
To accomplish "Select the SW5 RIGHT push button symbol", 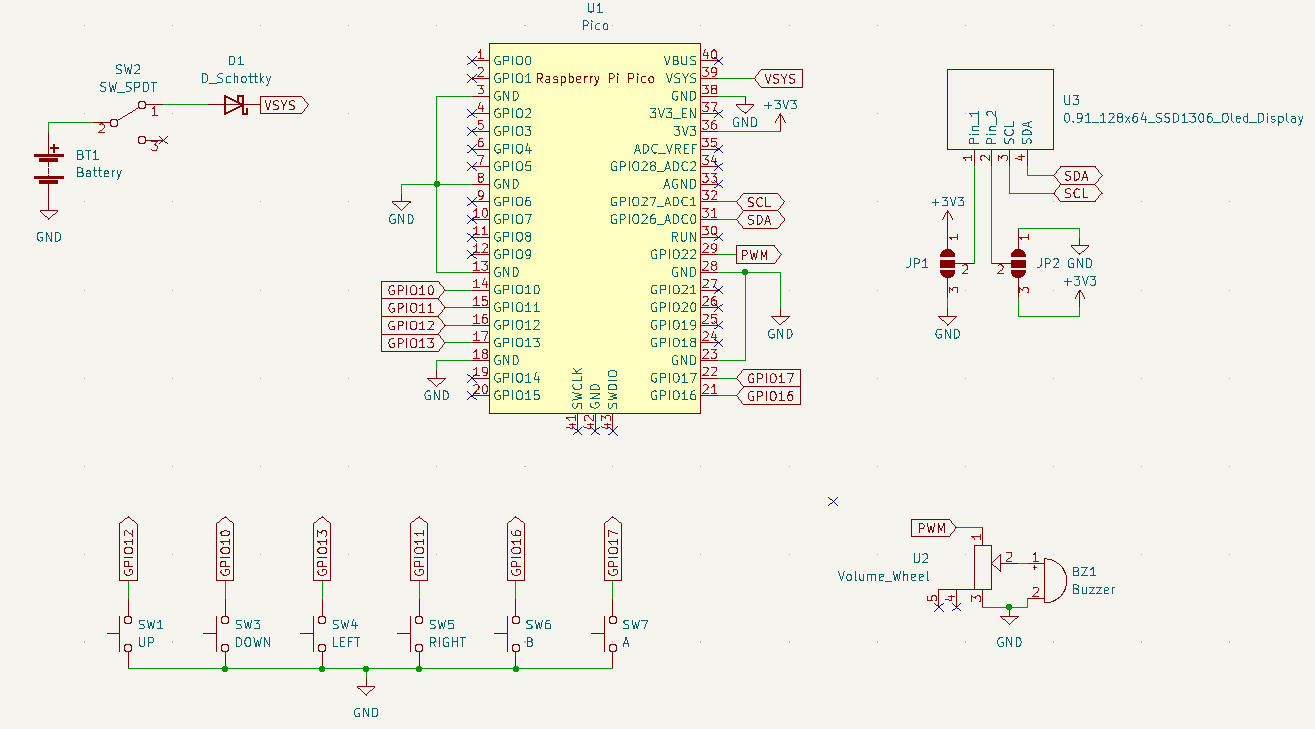I will (415, 632).
